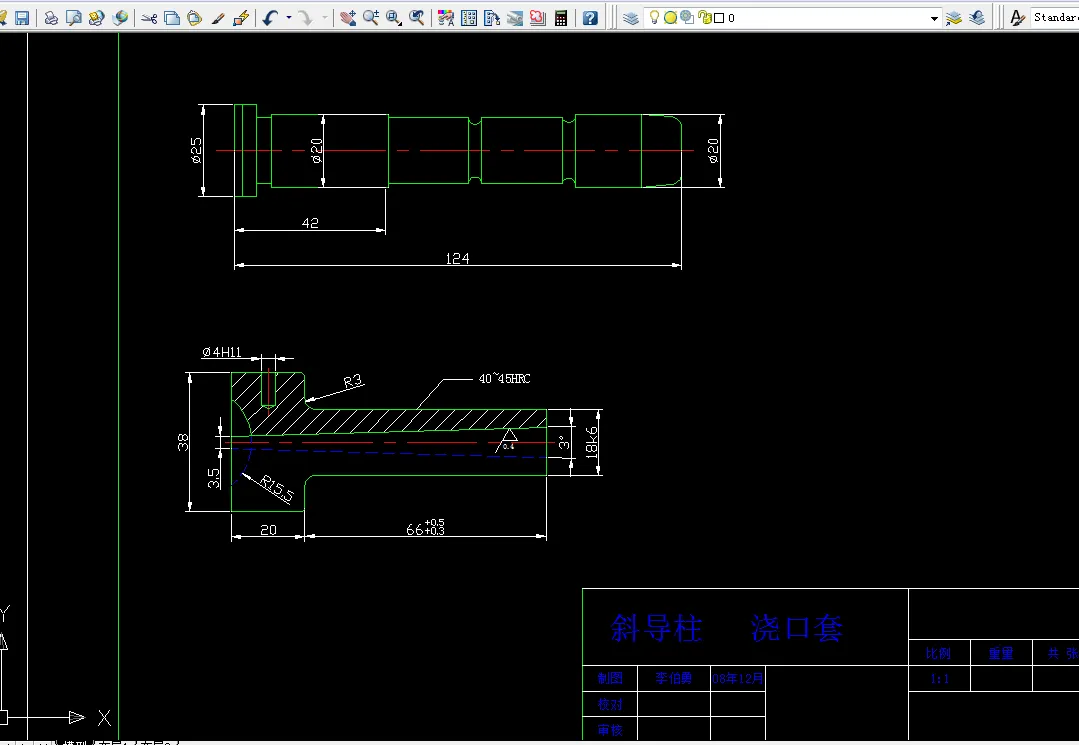The width and height of the screenshot is (1079, 745).
Task: Click the UCS origin icon square
Action: [2, 717]
